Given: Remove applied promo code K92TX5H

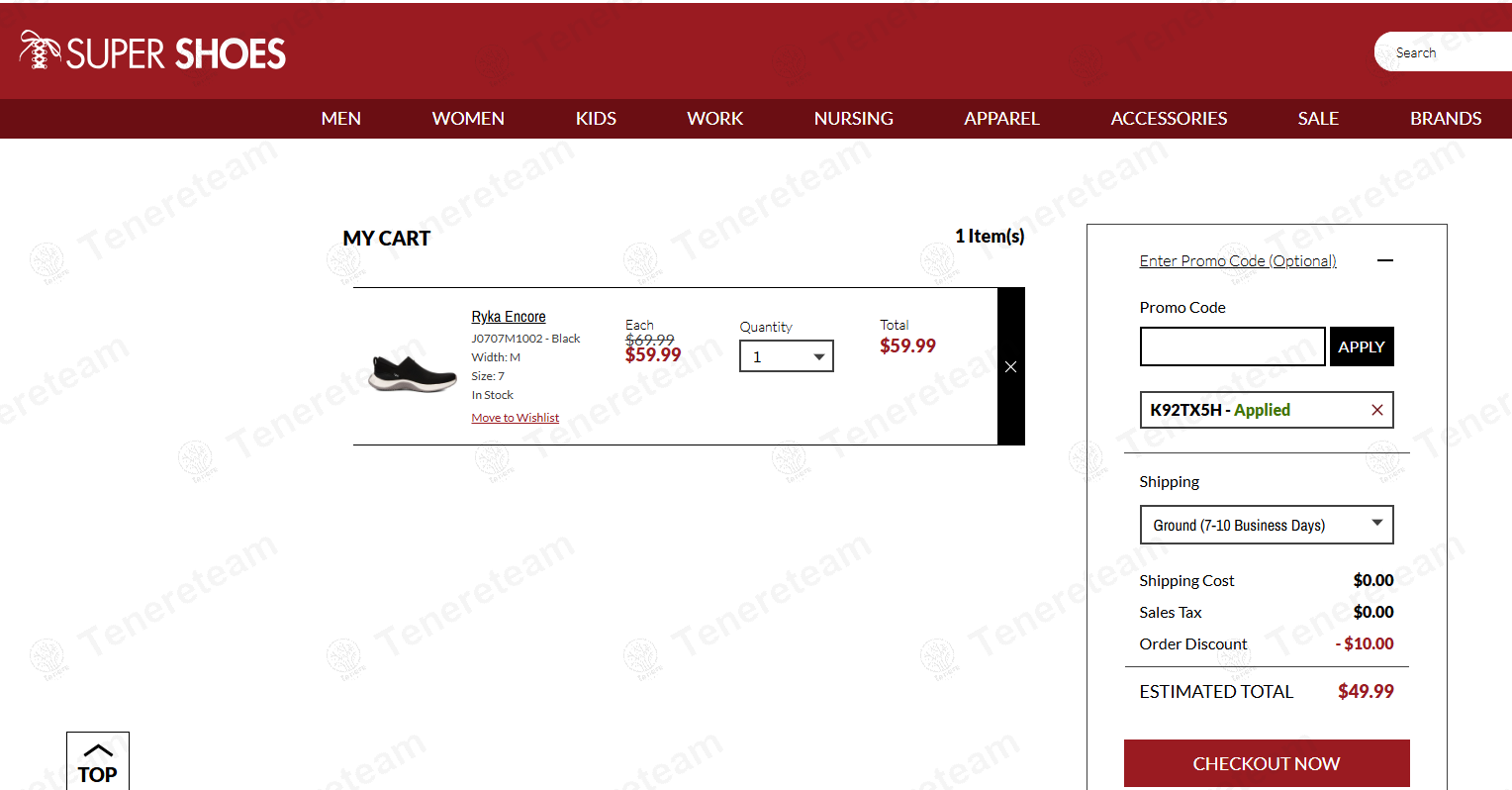Looking at the screenshot, I should [x=1376, y=410].
